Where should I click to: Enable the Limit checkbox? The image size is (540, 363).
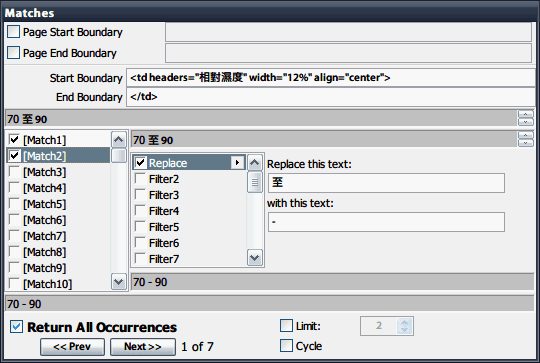tap(286, 325)
